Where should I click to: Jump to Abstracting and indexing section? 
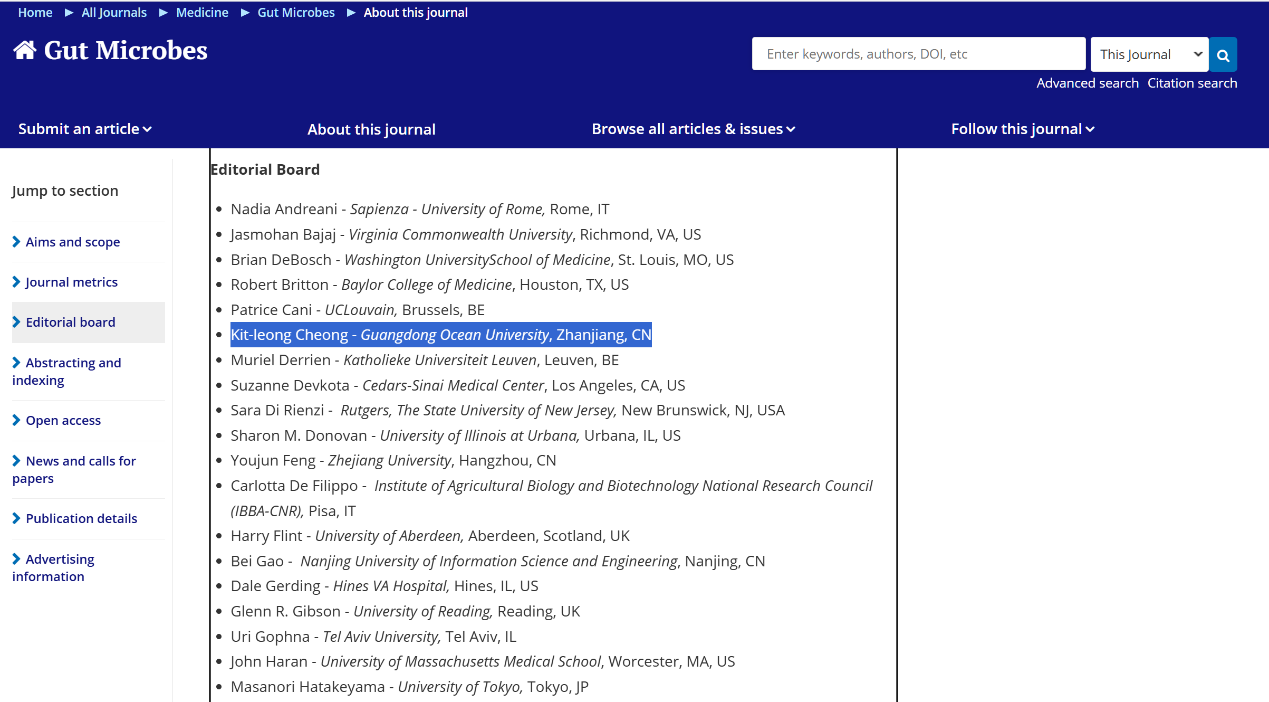click(66, 371)
